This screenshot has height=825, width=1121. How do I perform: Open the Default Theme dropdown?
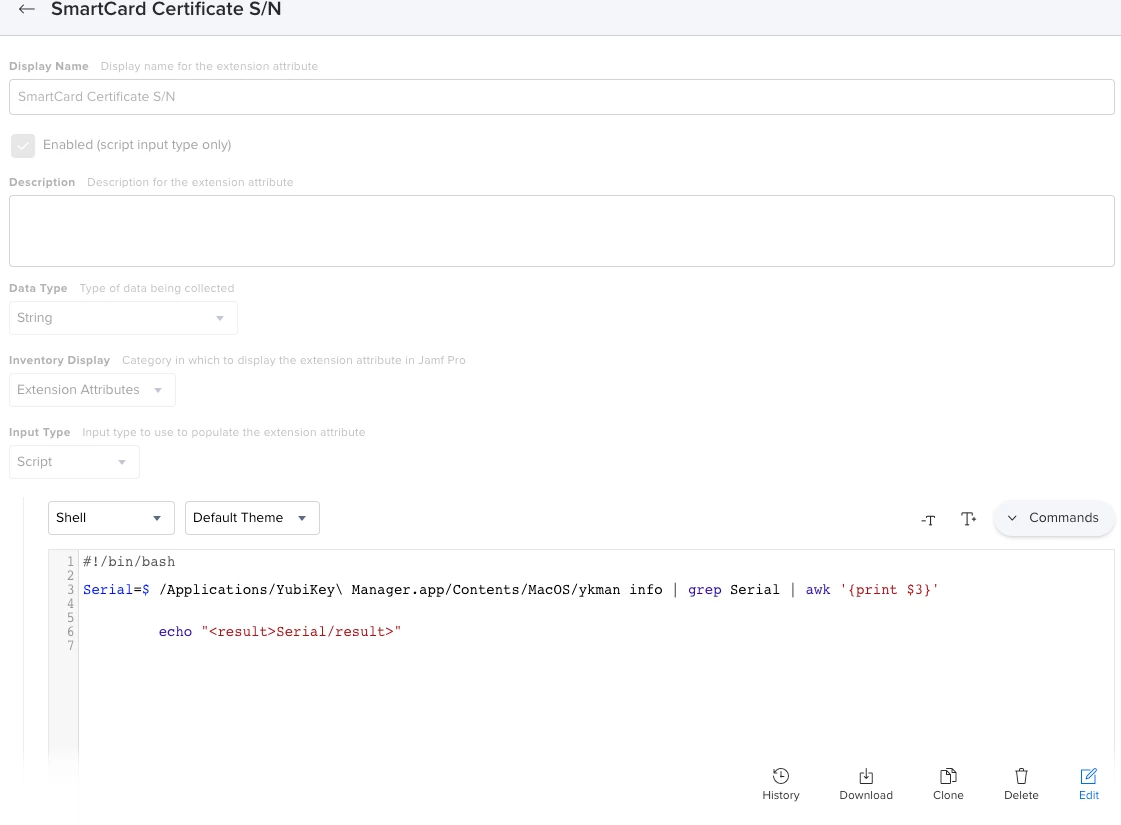coord(252,518)
